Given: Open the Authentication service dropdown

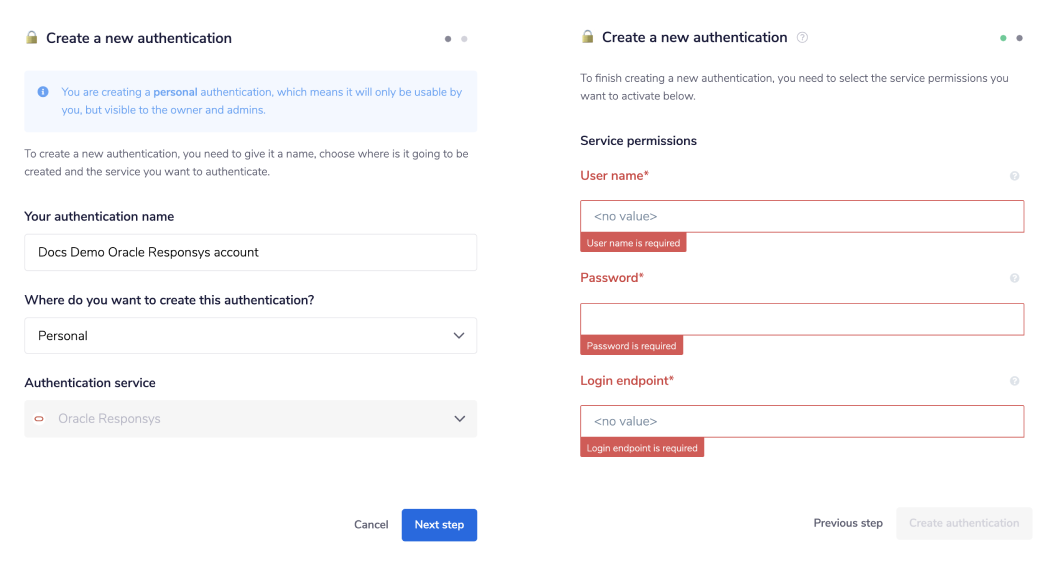Looking at the screenshot, I should (x=250, y=419).
